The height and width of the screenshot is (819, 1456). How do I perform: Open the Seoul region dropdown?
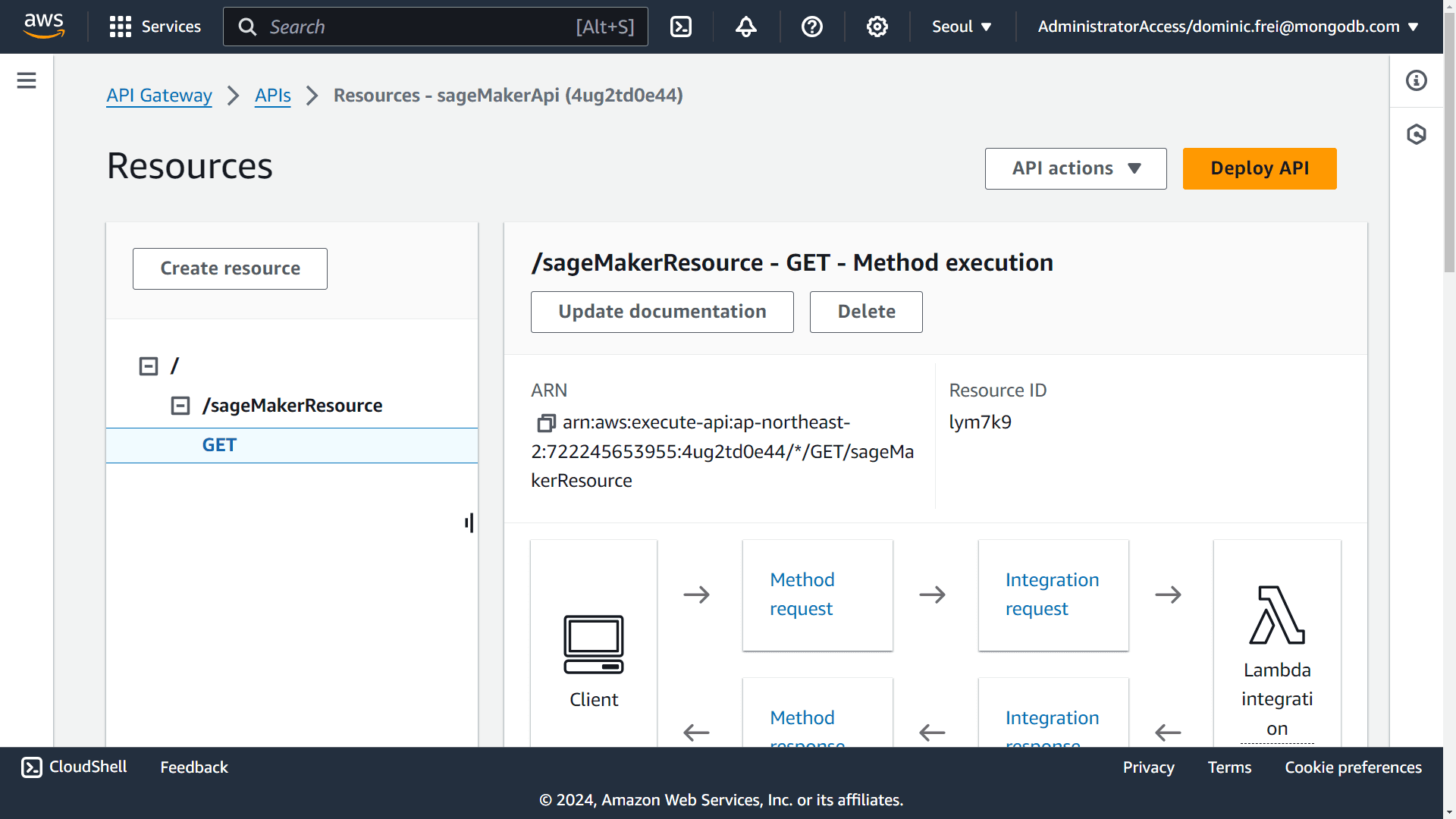[x=962, y=27]
